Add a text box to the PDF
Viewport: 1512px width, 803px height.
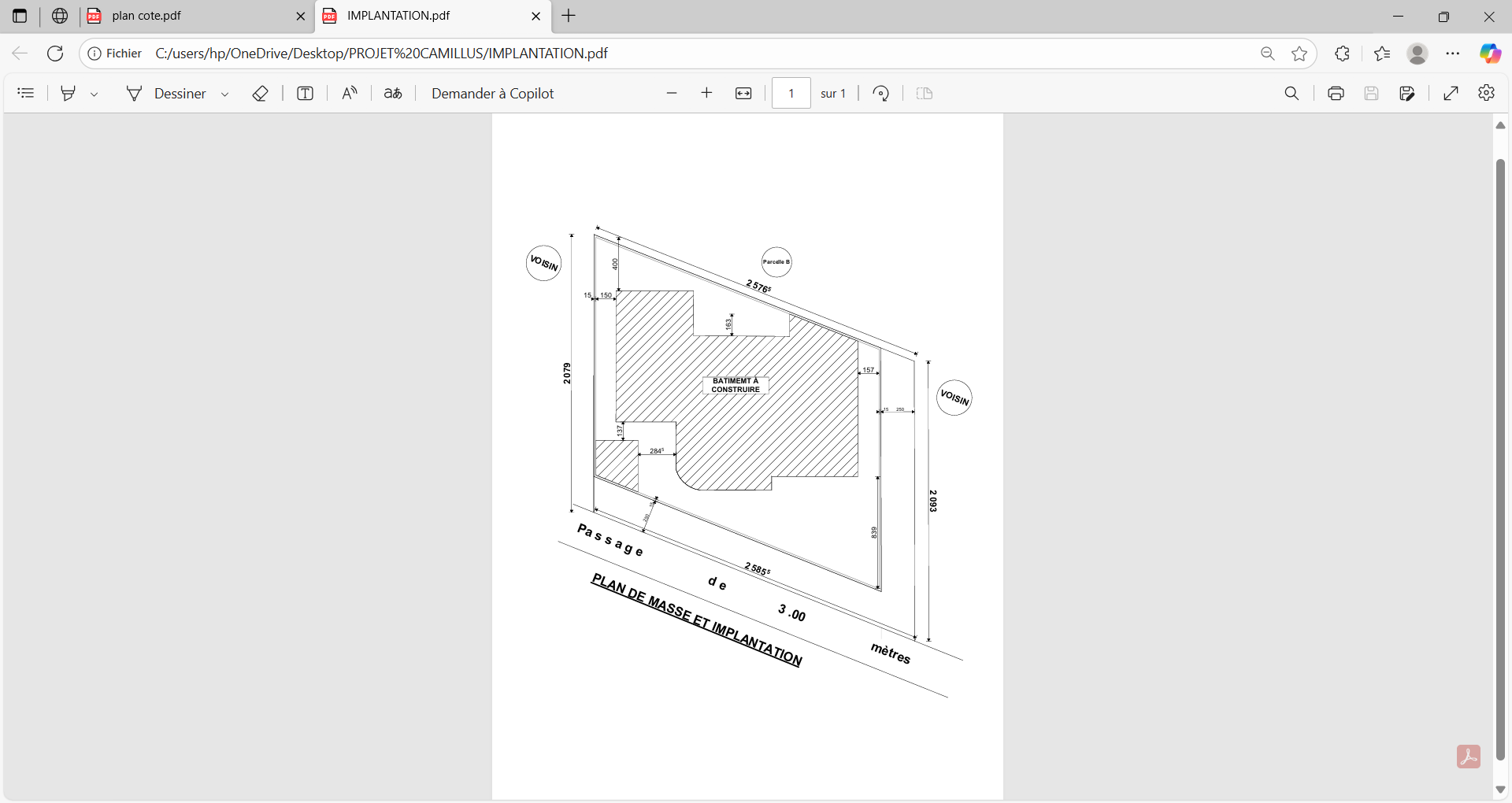(305, 94)
